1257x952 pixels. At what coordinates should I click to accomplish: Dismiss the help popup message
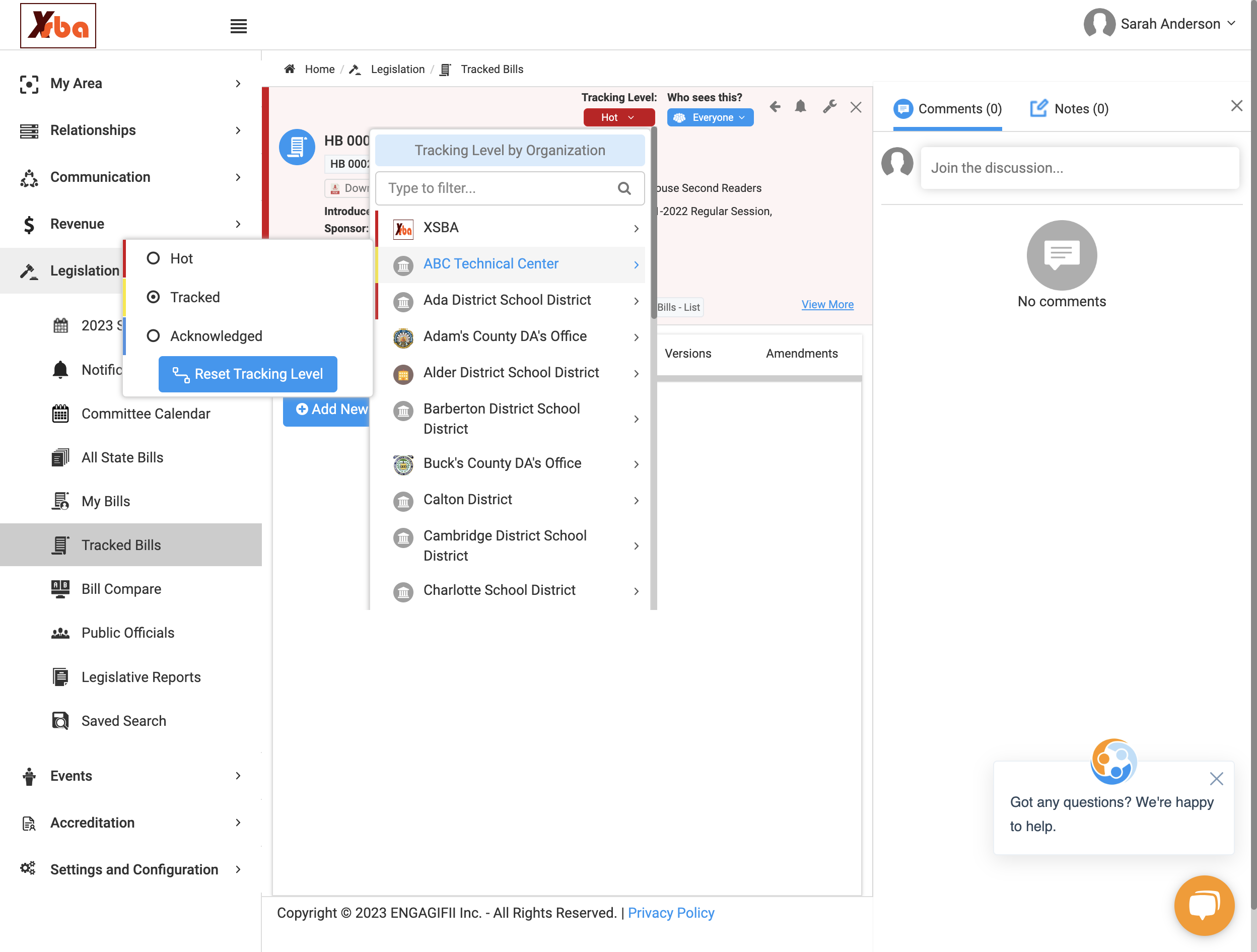coord(1216,778)
